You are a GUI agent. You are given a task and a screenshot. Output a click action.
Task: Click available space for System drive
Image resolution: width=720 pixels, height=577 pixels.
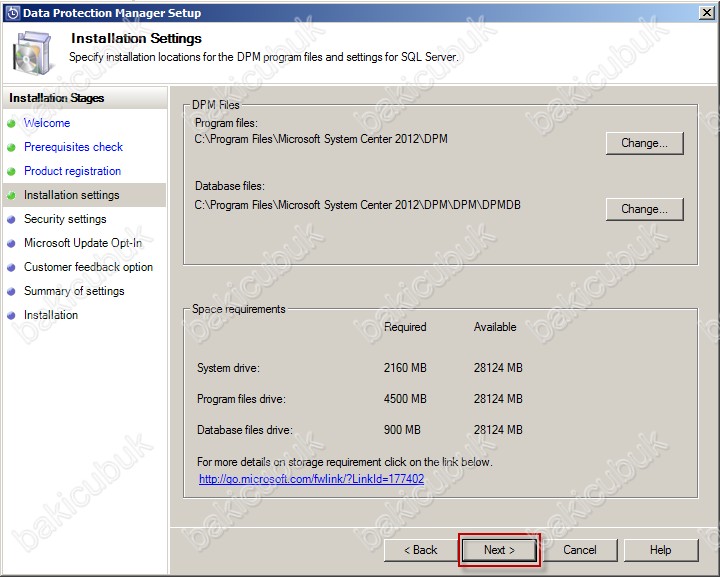pyautogui.click(x=498, y=368)
